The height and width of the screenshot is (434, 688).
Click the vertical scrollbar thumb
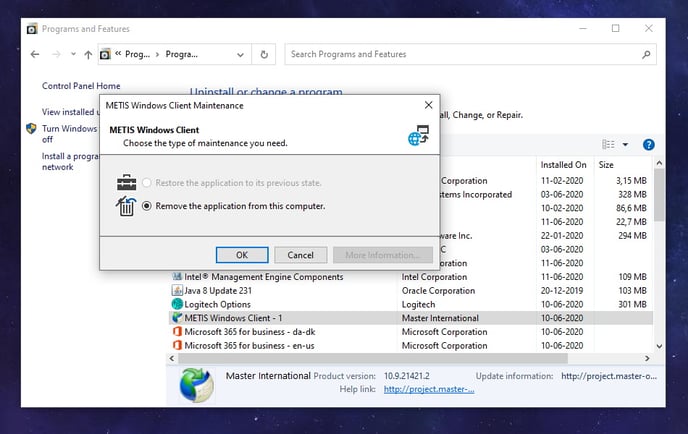click(659, 197)
